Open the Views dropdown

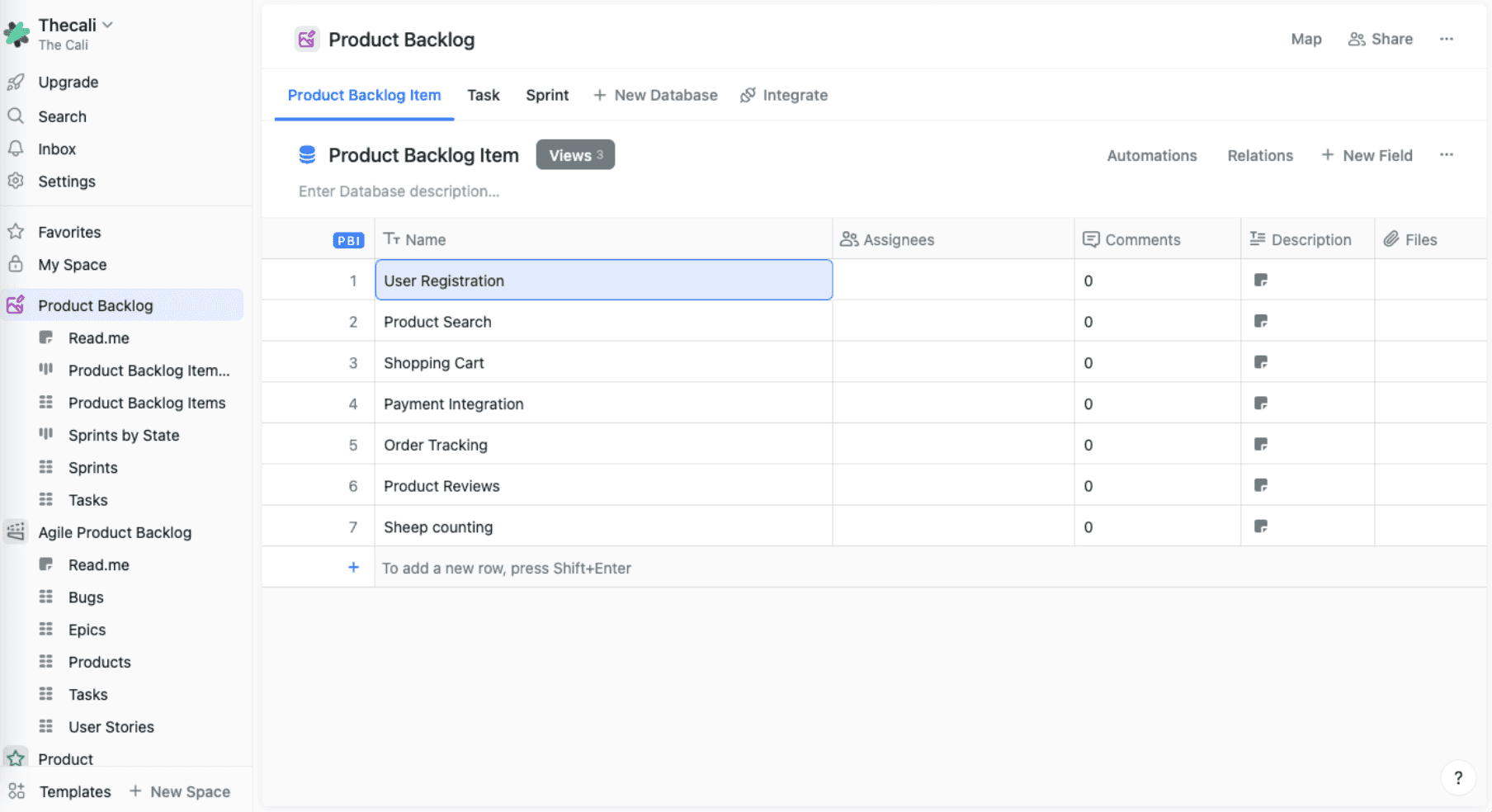click(x=575, y=154)
